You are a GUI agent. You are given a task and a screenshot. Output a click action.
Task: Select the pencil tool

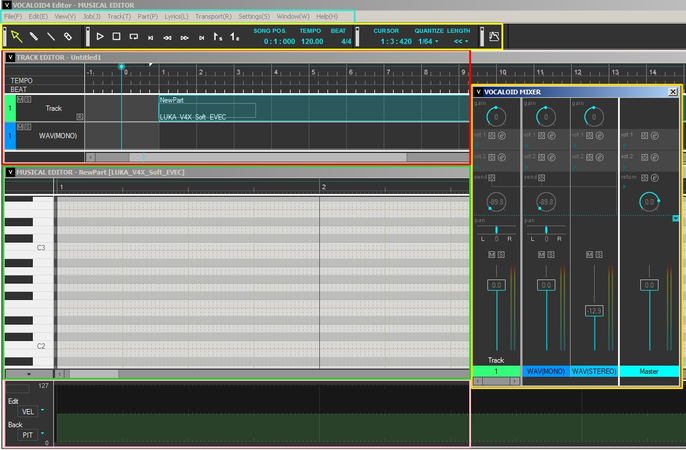click(34, 36)
